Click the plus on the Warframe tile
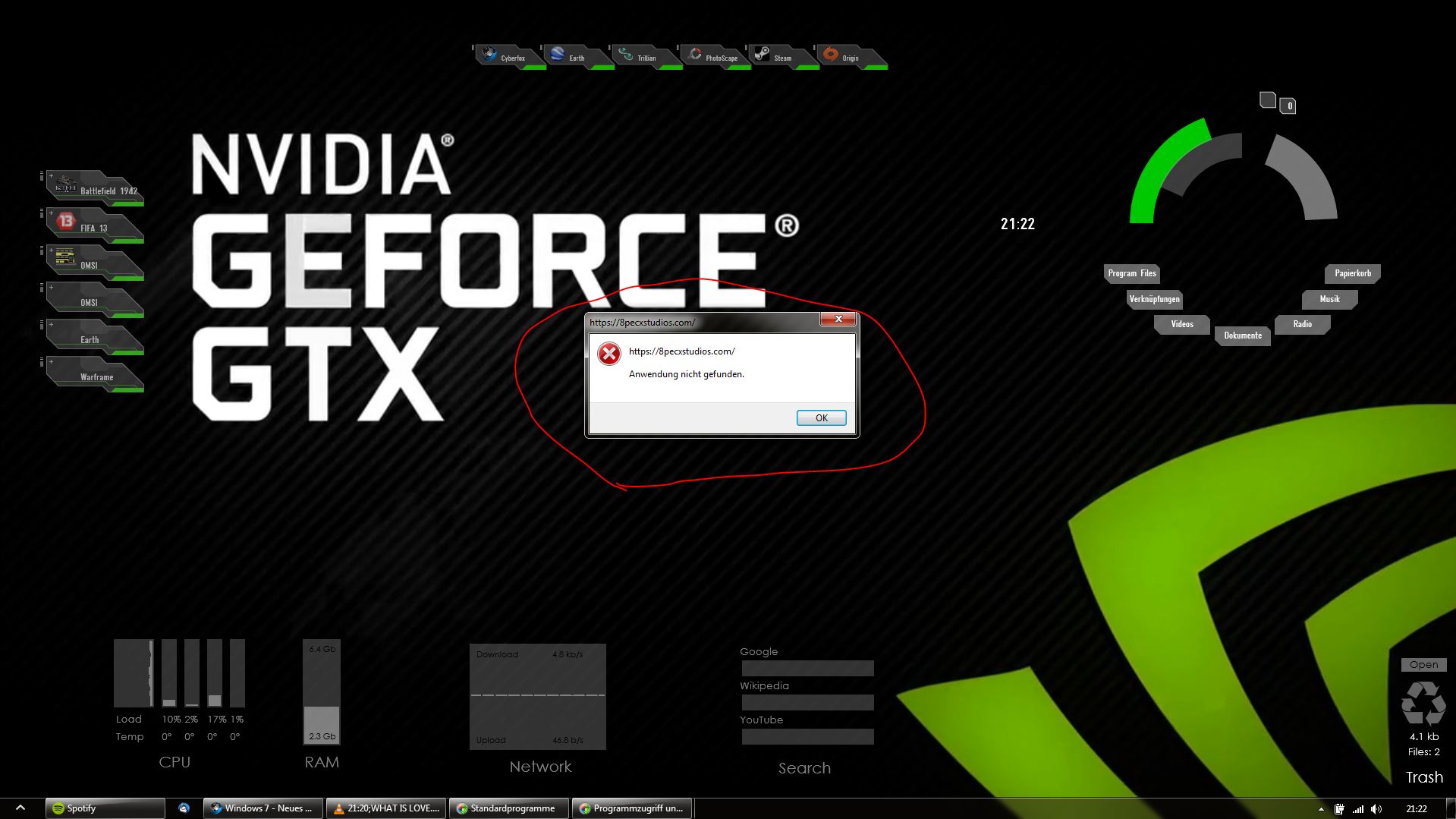The height and width of the screenshot is (819, 1456). point(51,362)
